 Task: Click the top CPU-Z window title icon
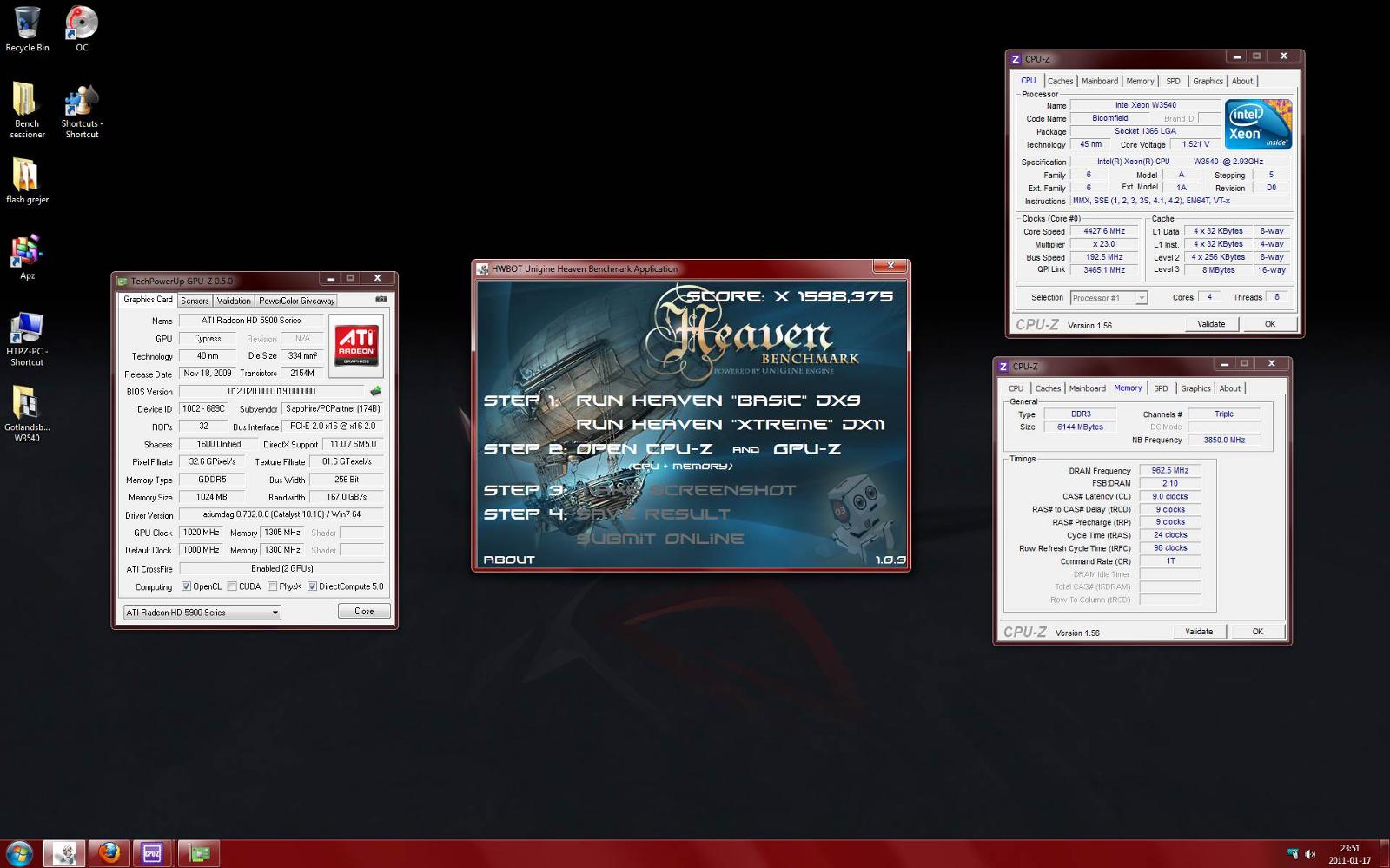(x=1016, y=59)
